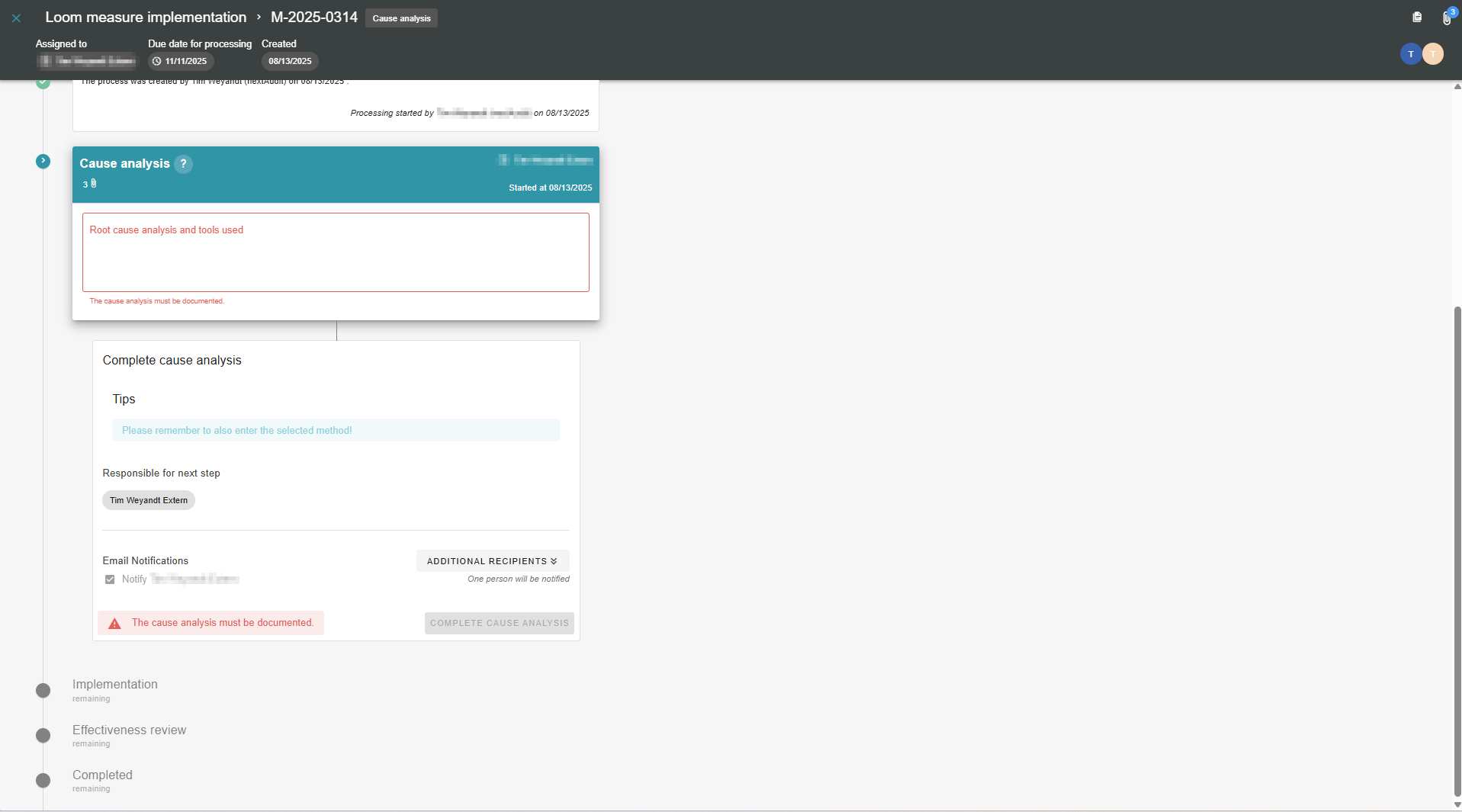
Task: Click the Effectiveness review step marker
Action: click(x=43, y=736)
